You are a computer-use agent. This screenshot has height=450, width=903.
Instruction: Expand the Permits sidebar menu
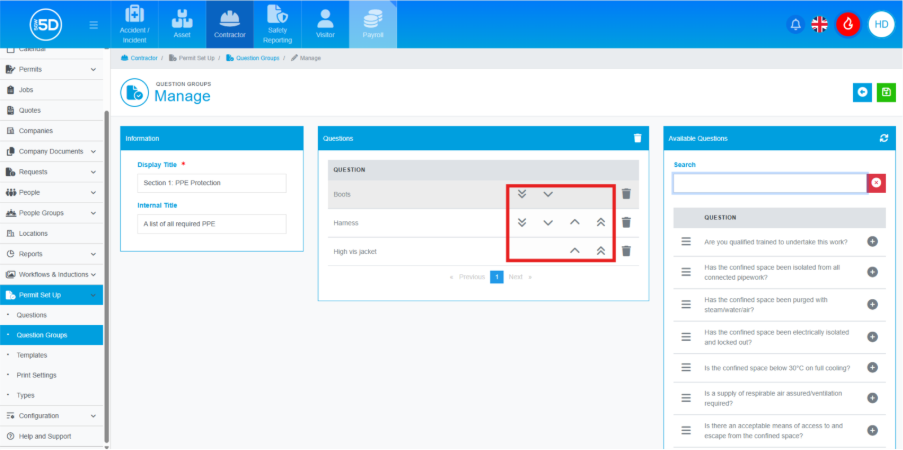(x=93, y=69)
